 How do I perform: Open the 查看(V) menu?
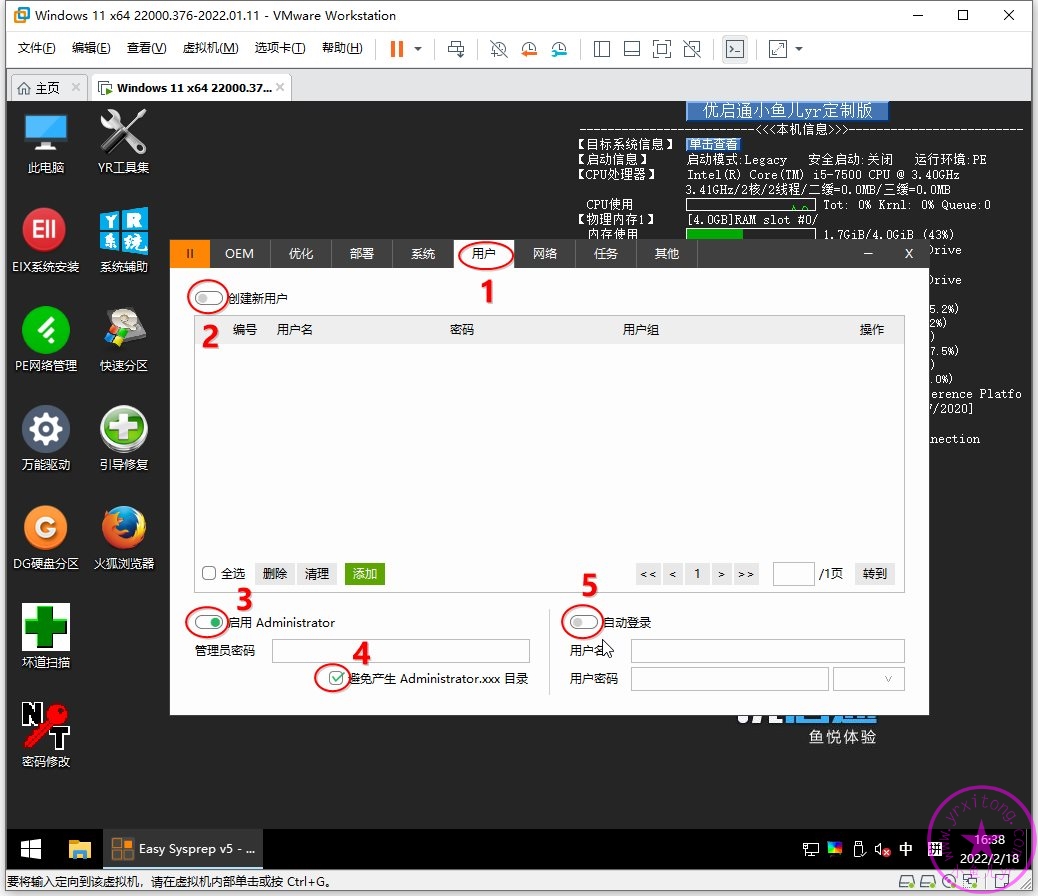point(146,48)
